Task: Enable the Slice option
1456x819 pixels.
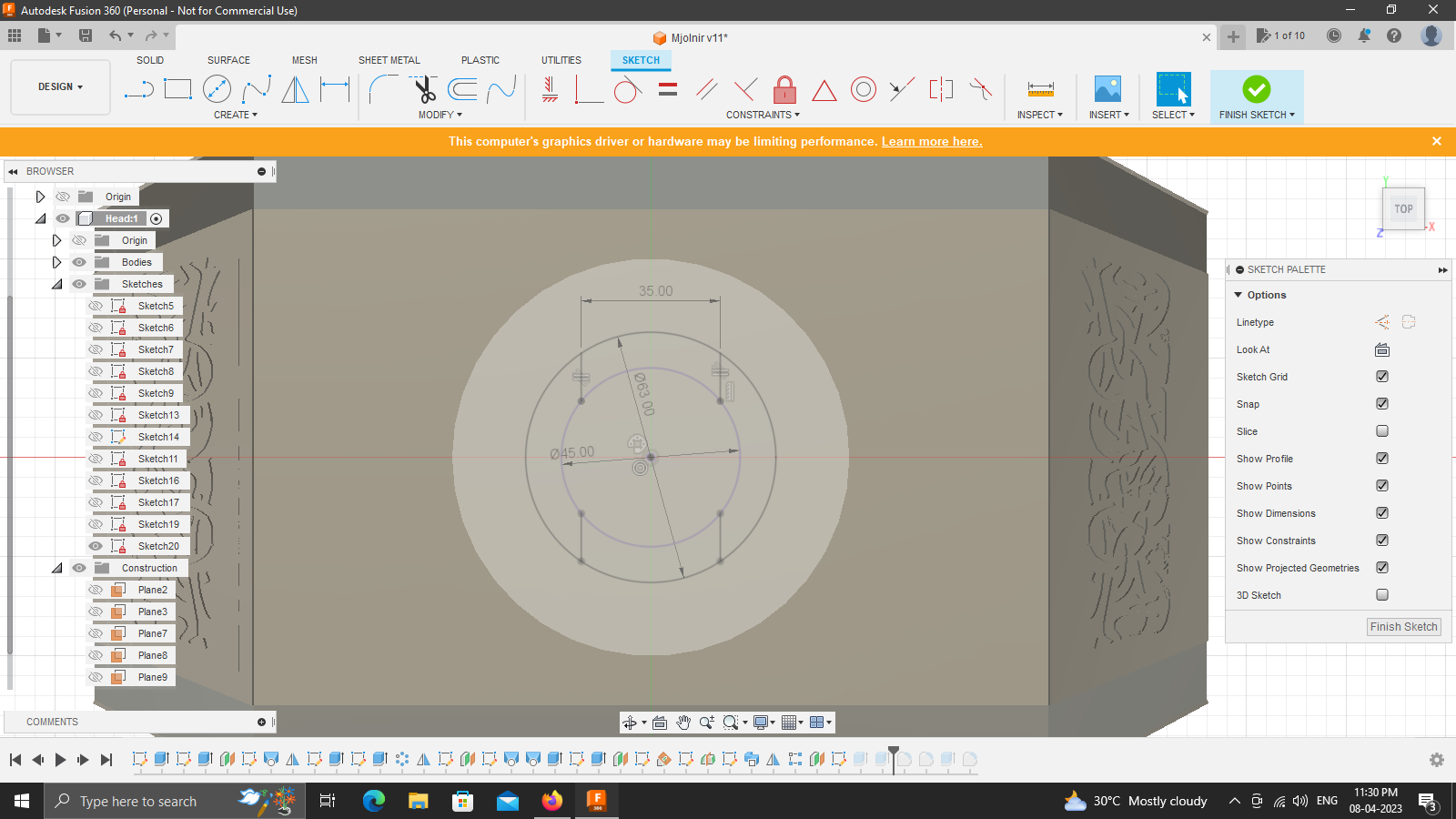Action: pos(1381,430)
